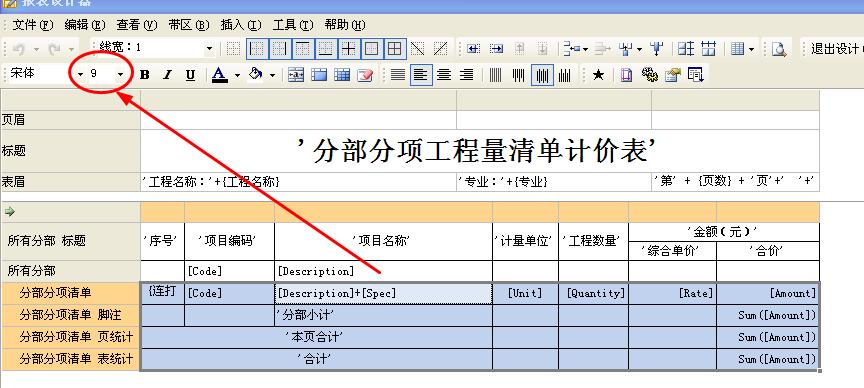Toggle outer box border

(x=371, y=49)
